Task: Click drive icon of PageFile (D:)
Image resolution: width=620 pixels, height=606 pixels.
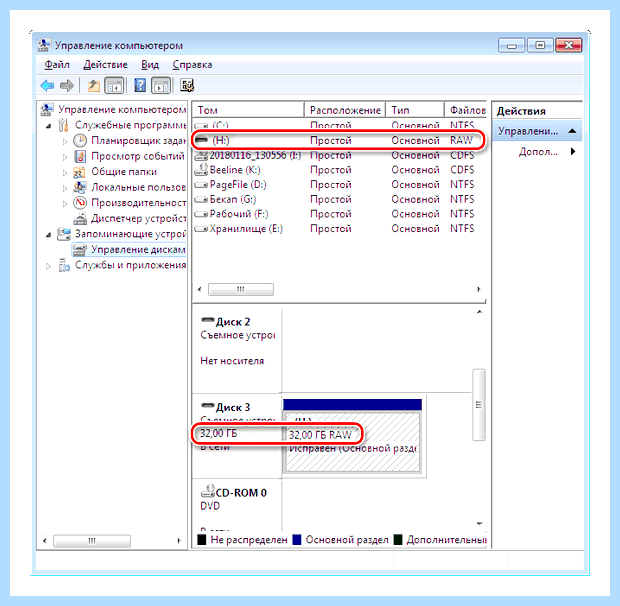Action: (x=201, y=185)
